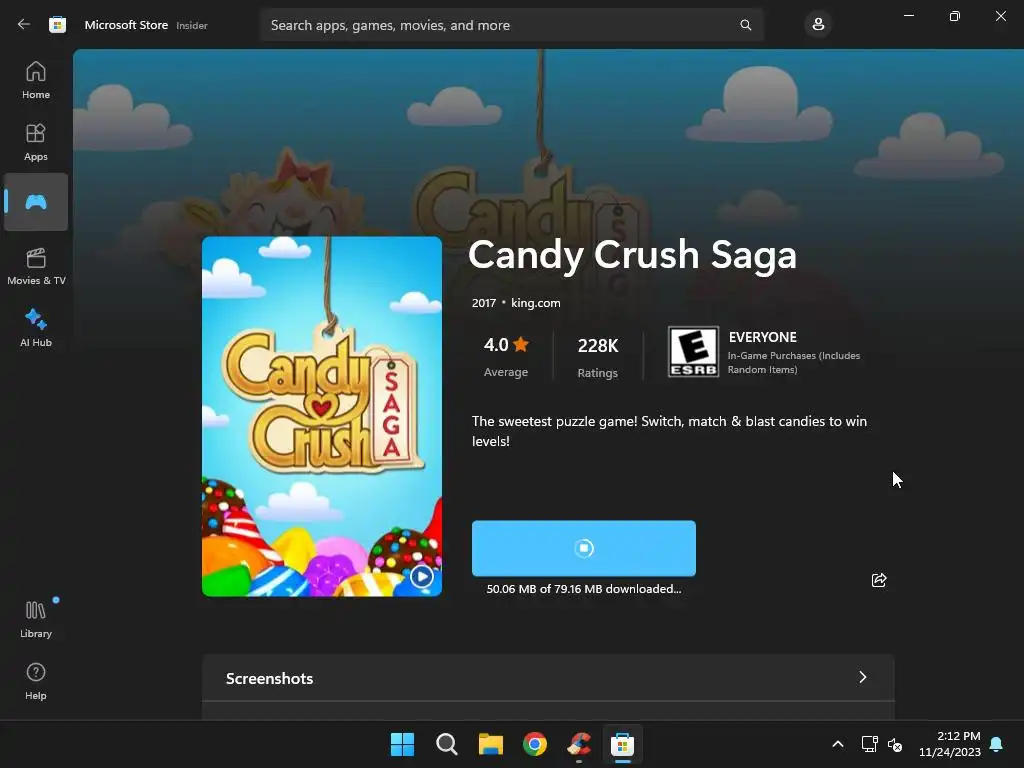1024x768 pixels.
Task: Open notifications bell icon
Action: pos(996,744)
